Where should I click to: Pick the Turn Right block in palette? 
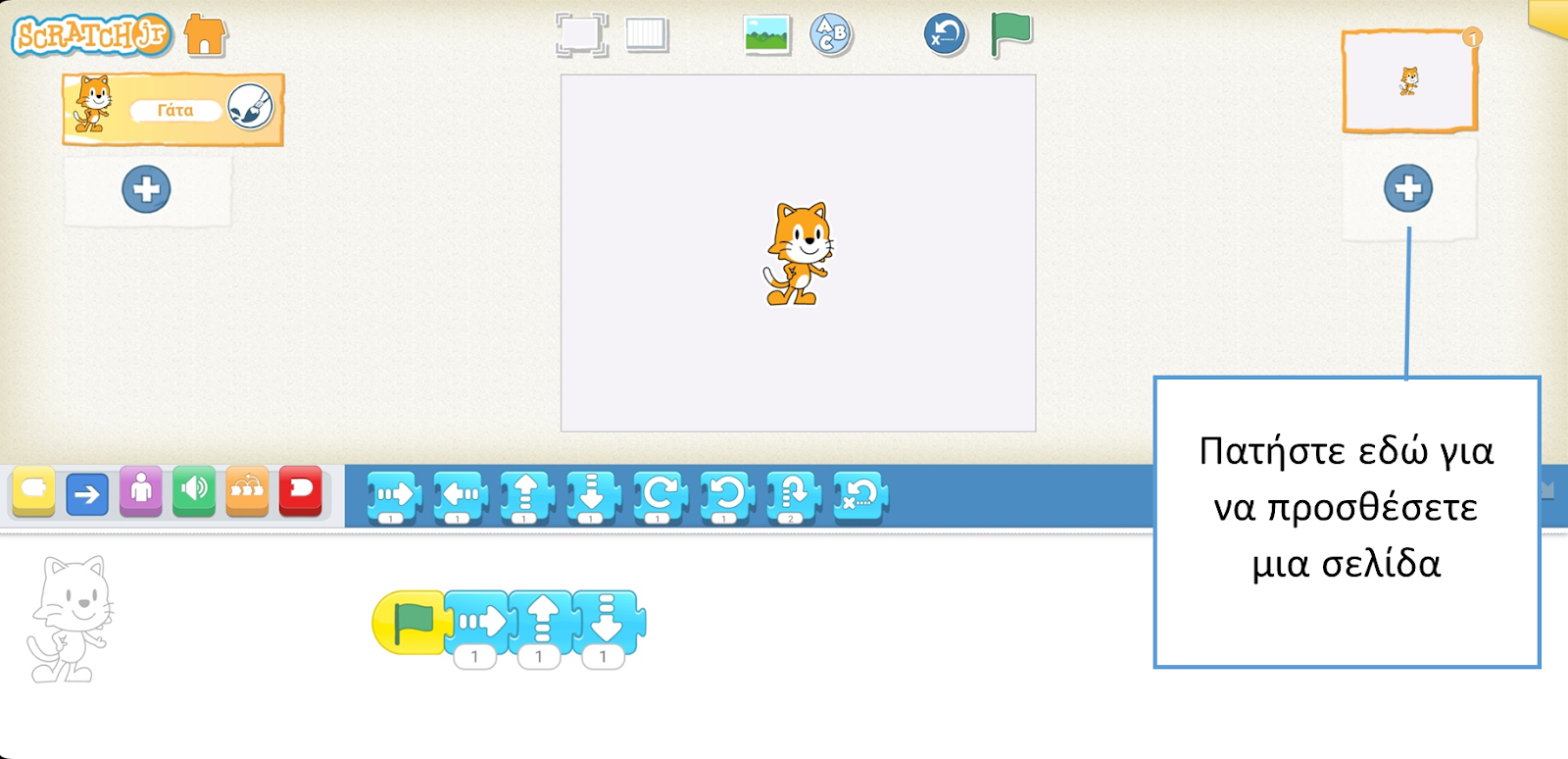(660, 497)
